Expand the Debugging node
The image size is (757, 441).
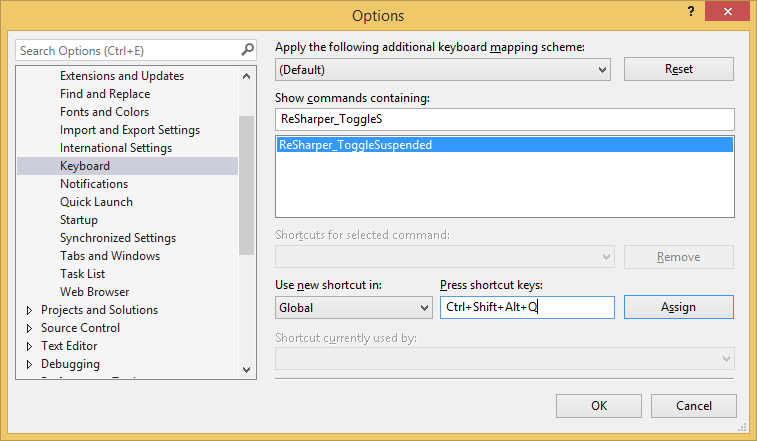point(30,364)
